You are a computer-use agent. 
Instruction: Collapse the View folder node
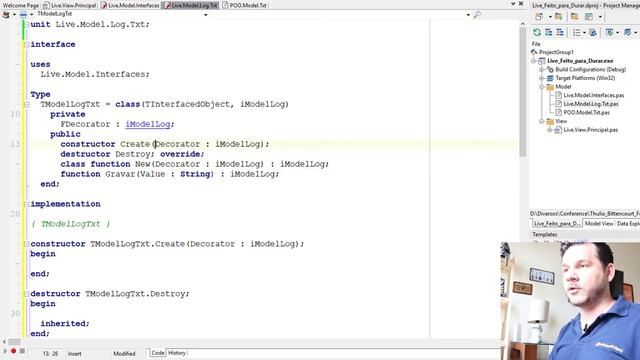coord(542,122)
